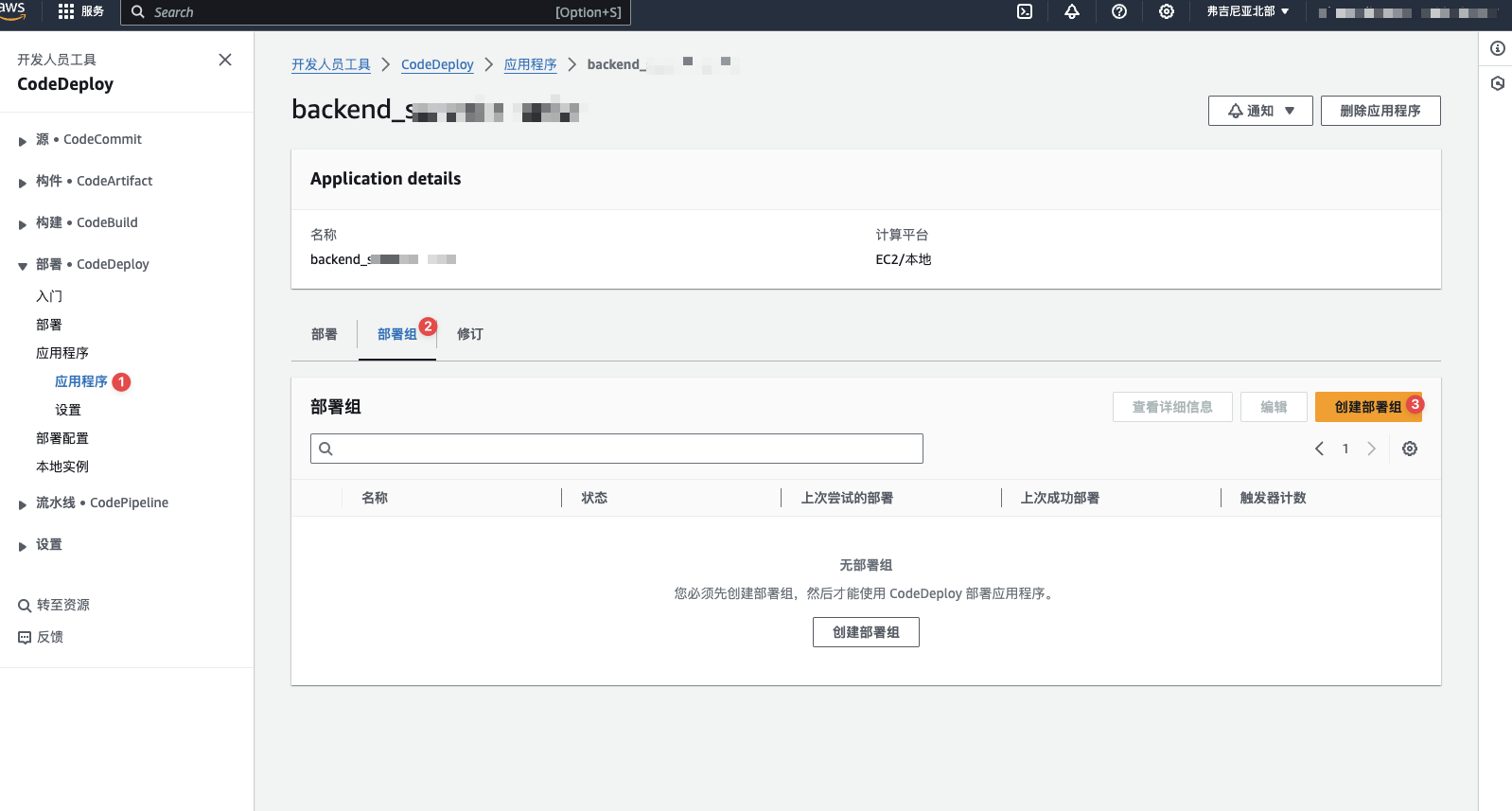The height and width of the screenshot is (811, 1512).
Task: Collapse the 部署 CodeDeploy section
Action: [22, 266]
